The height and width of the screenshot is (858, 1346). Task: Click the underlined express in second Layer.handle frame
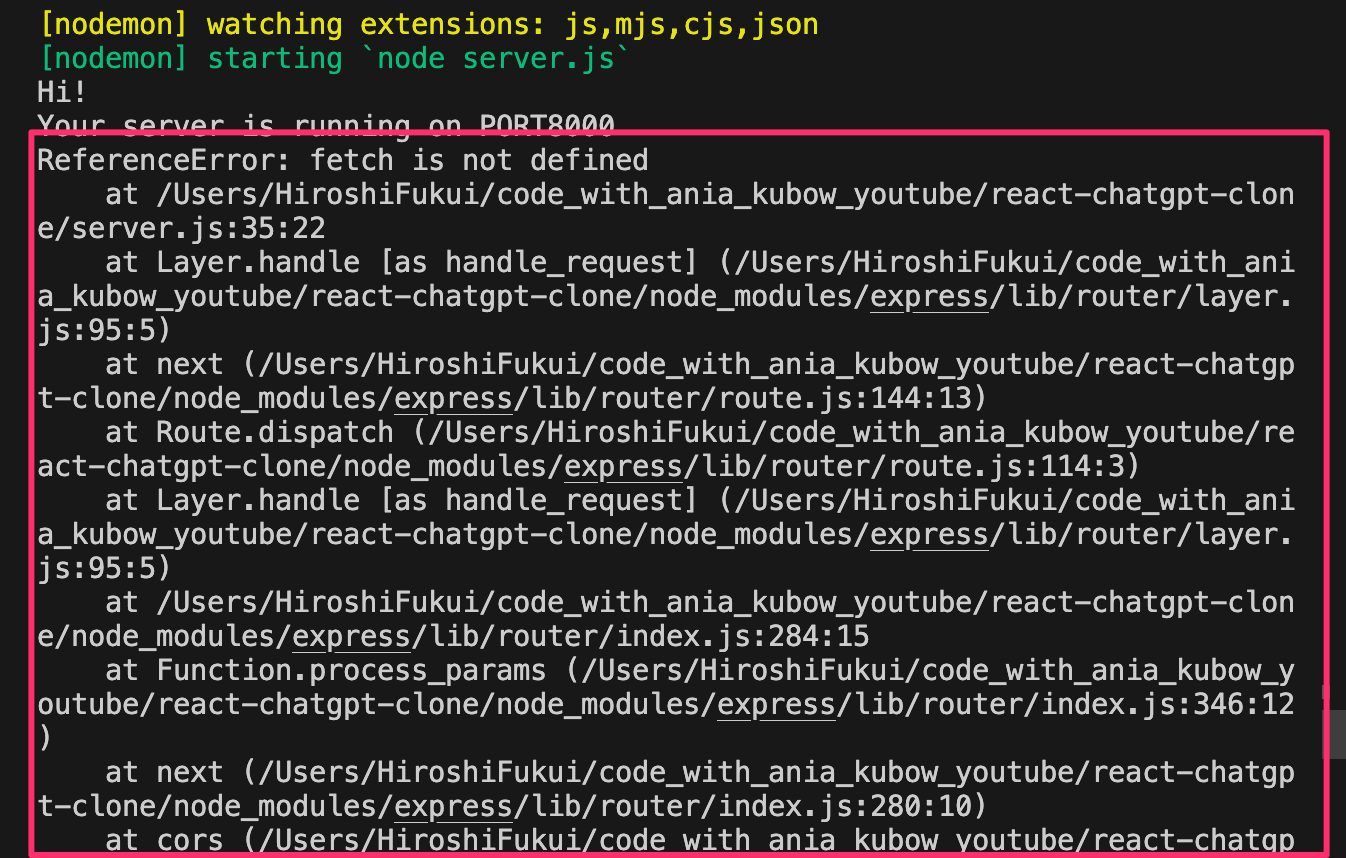tap(928, 533)
